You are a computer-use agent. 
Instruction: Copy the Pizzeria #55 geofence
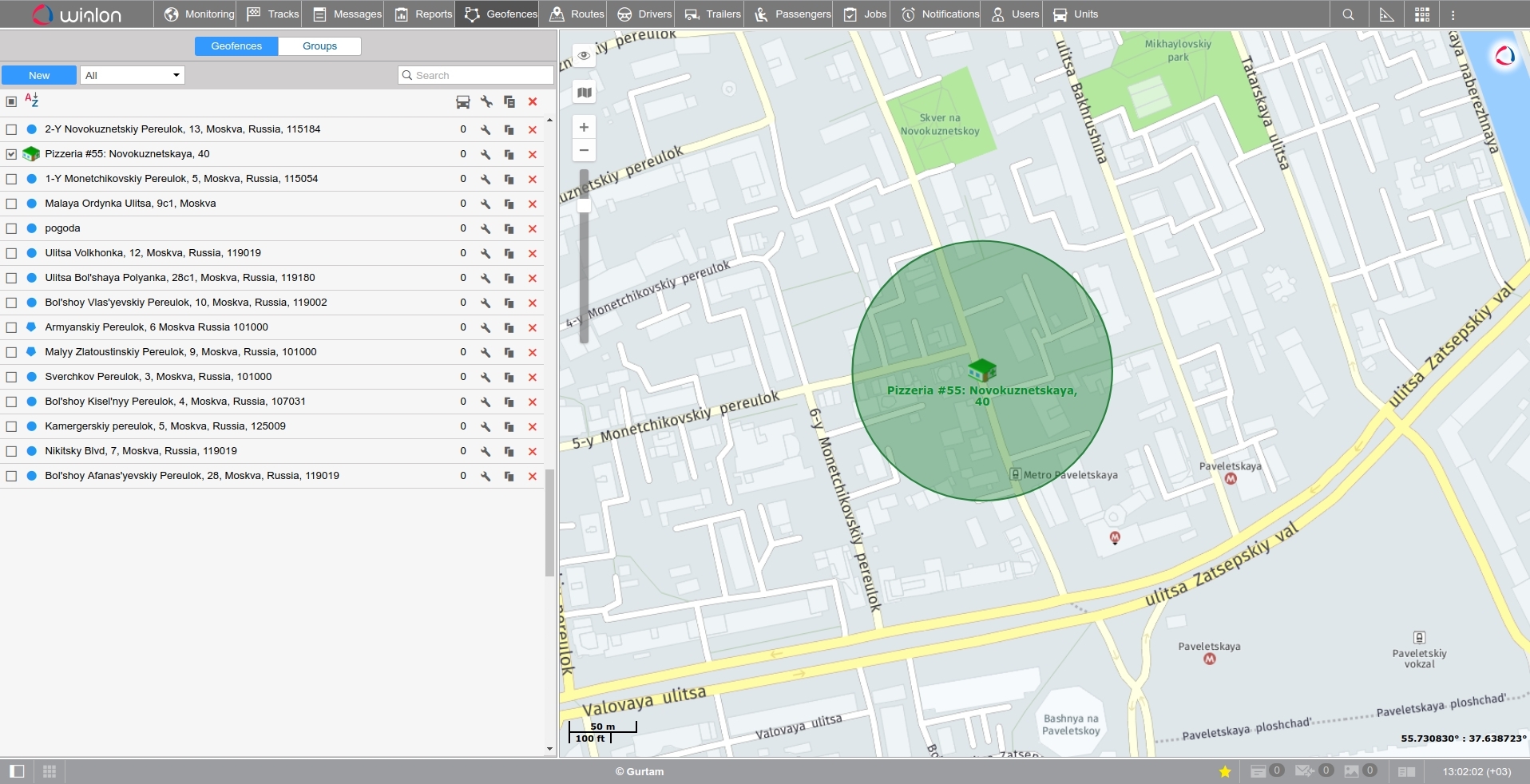pos(509,155)
